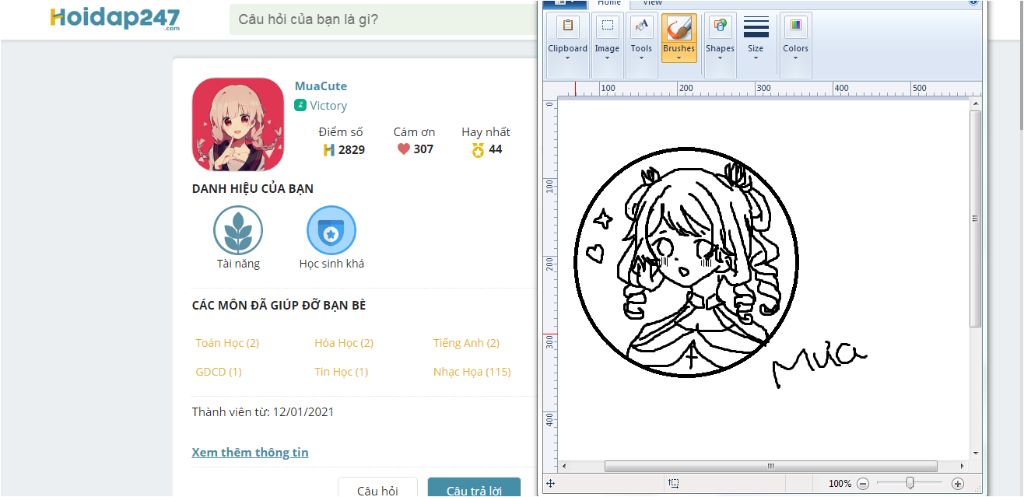Viewport: 1024px width, 497px height.
Task: Click the DANH HIỆU CỦA BẠN heading
Action: click(x=253, y=189)
